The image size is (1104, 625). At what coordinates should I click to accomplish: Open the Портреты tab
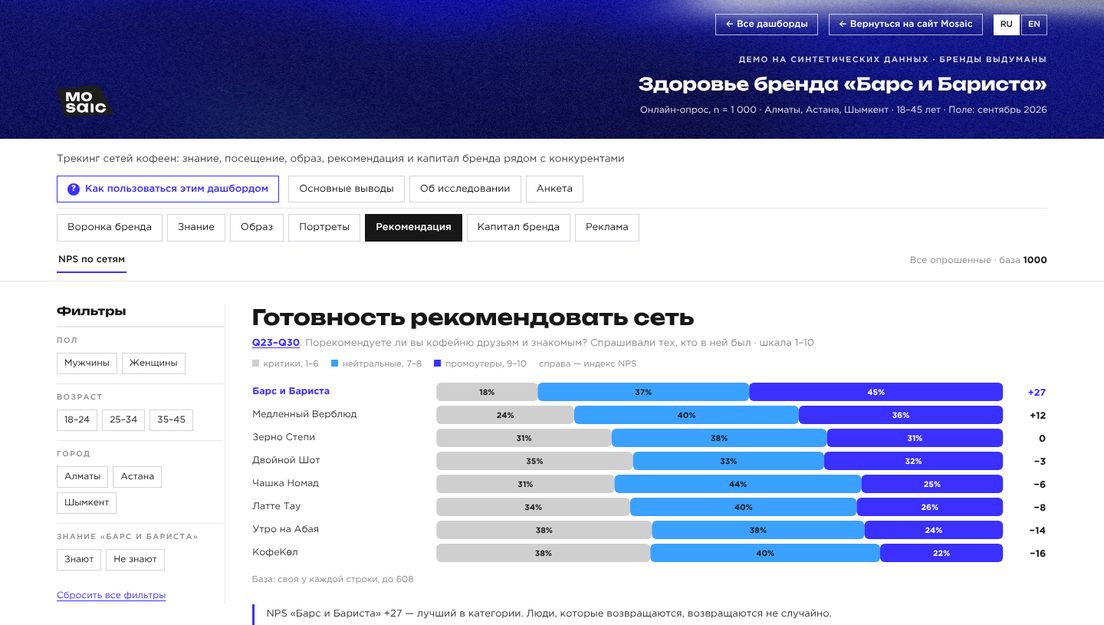pyautogui.click(x=324, y=227)
